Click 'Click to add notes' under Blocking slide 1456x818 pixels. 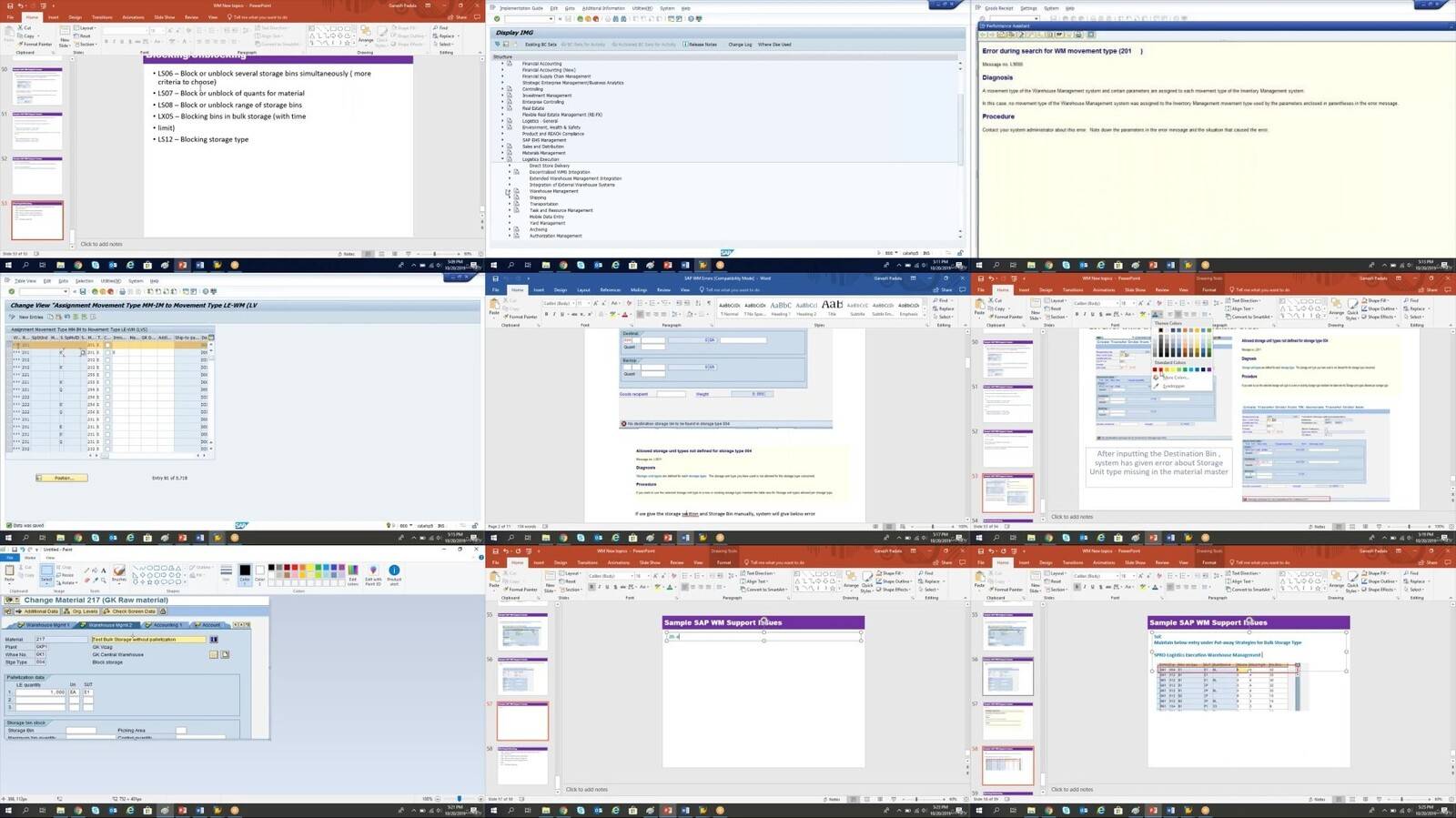pos(101,244)
